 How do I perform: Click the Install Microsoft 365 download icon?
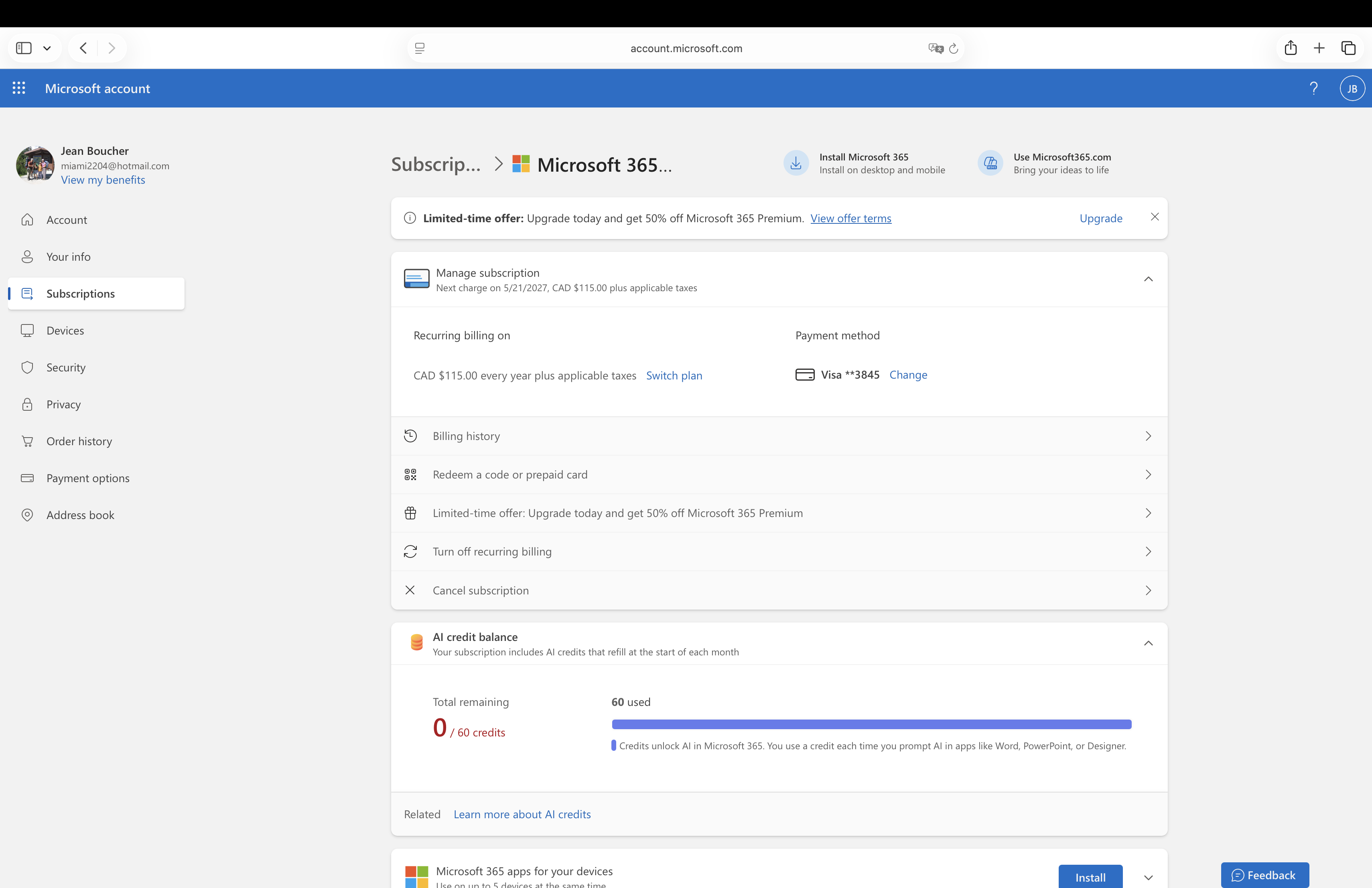pos(796,163)
